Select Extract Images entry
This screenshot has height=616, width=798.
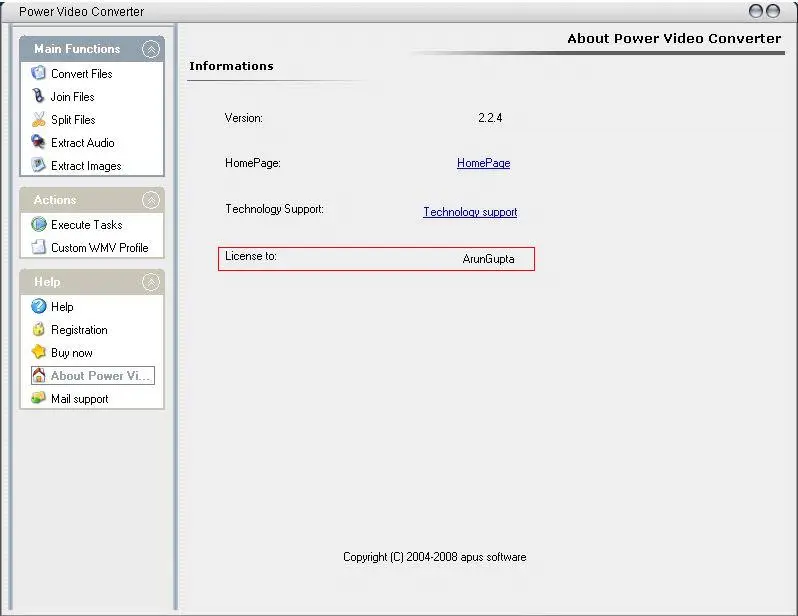[86, 166]
